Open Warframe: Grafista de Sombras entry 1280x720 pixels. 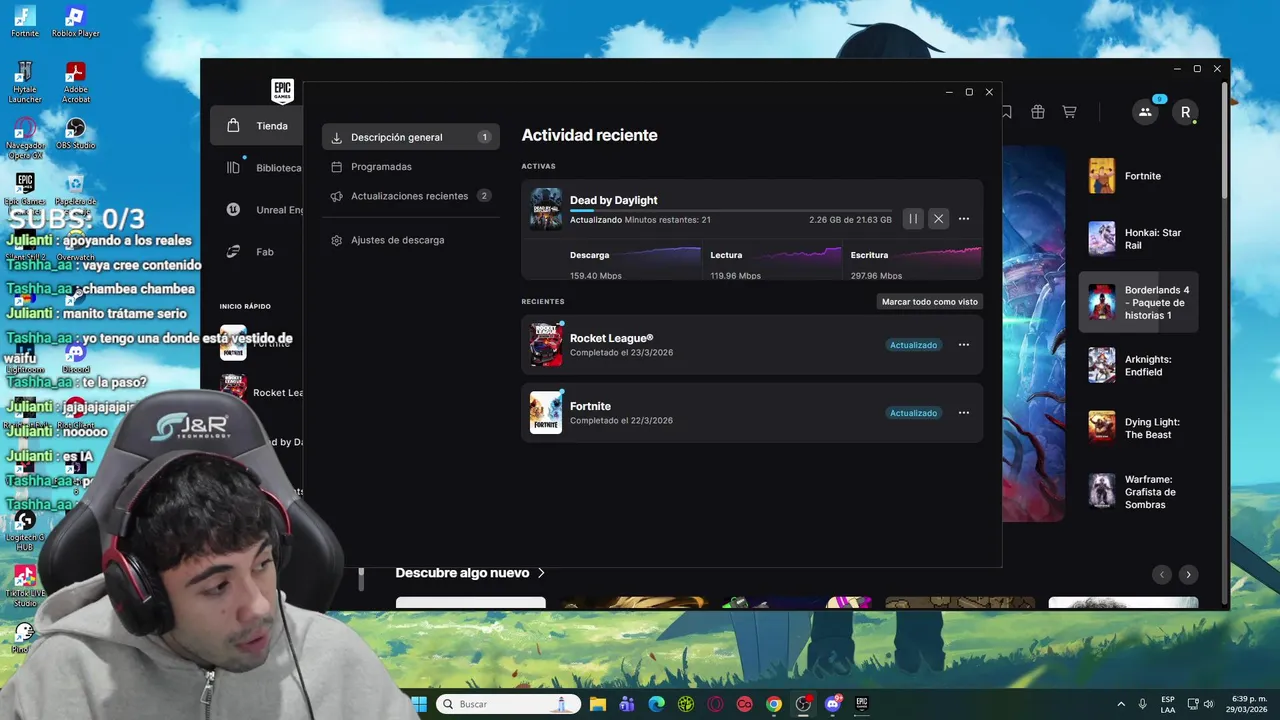tap(1139, 491)
